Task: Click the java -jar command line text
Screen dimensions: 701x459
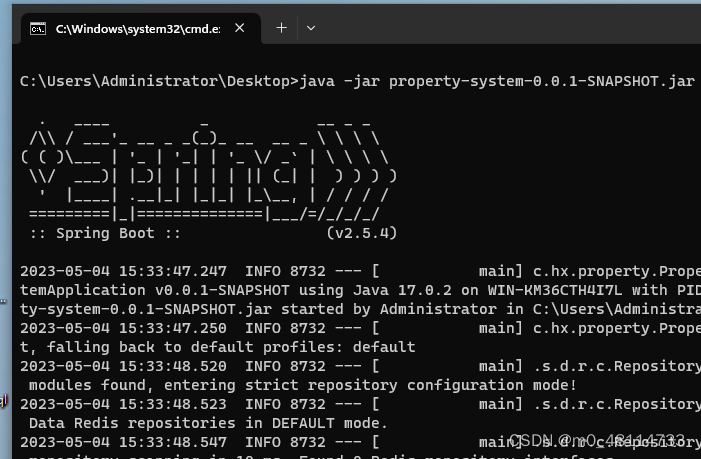Action: tap(497, 81)
